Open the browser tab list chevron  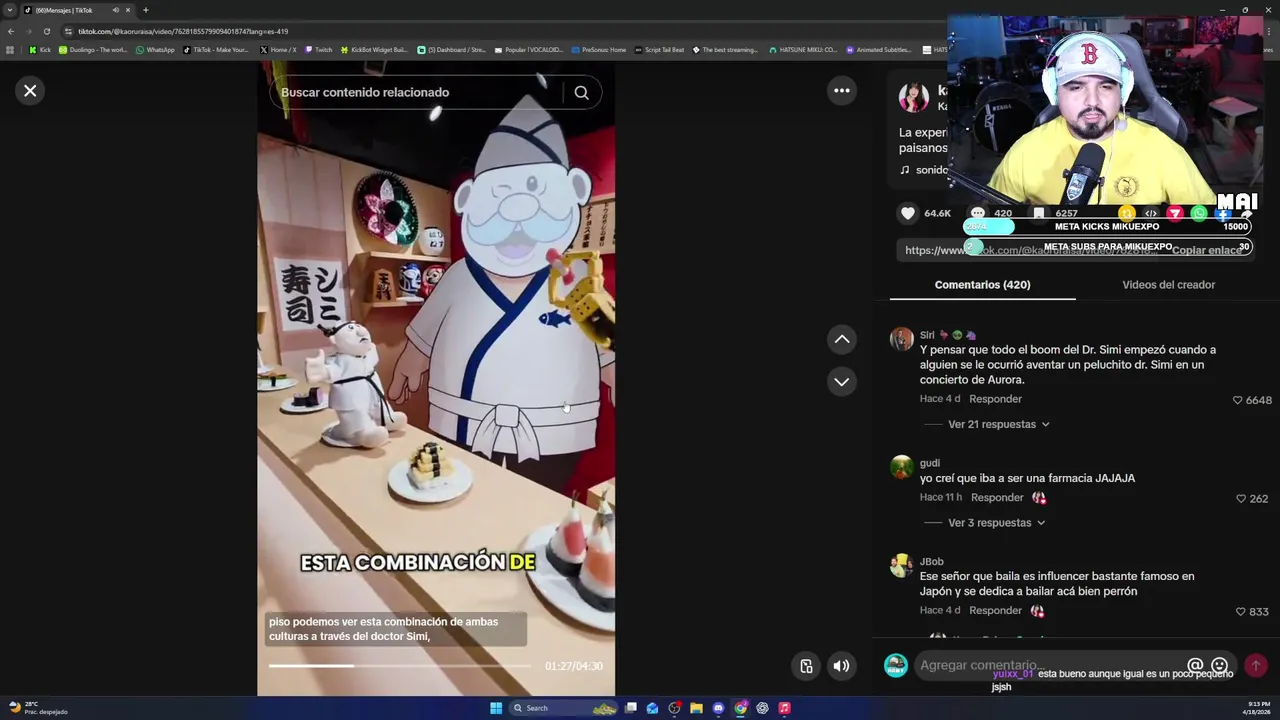click(10, 10)
